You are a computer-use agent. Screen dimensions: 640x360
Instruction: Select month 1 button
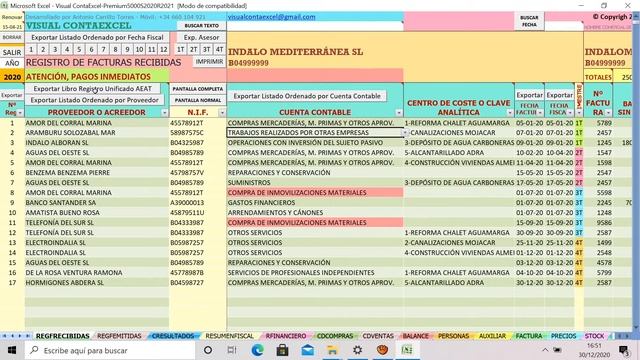tap(31, 49)
